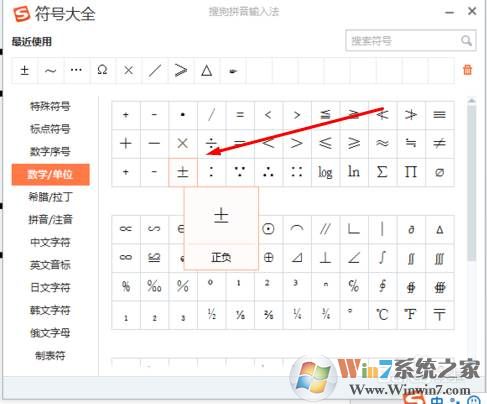Screen dimensions: 487x404
Task: Pick the log symbol
Action: point(325,172)
